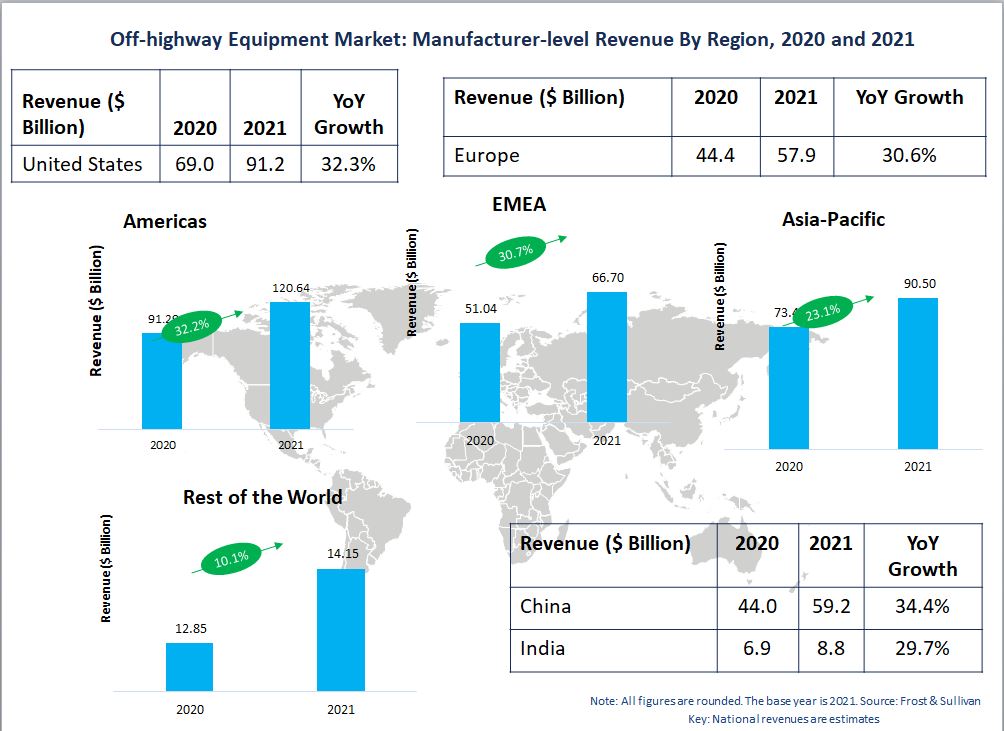Select the EMEA 2020 bar labeled 51.04
Image resolution: width=1004 pixels, height=731 pixels.
point(480,373)
